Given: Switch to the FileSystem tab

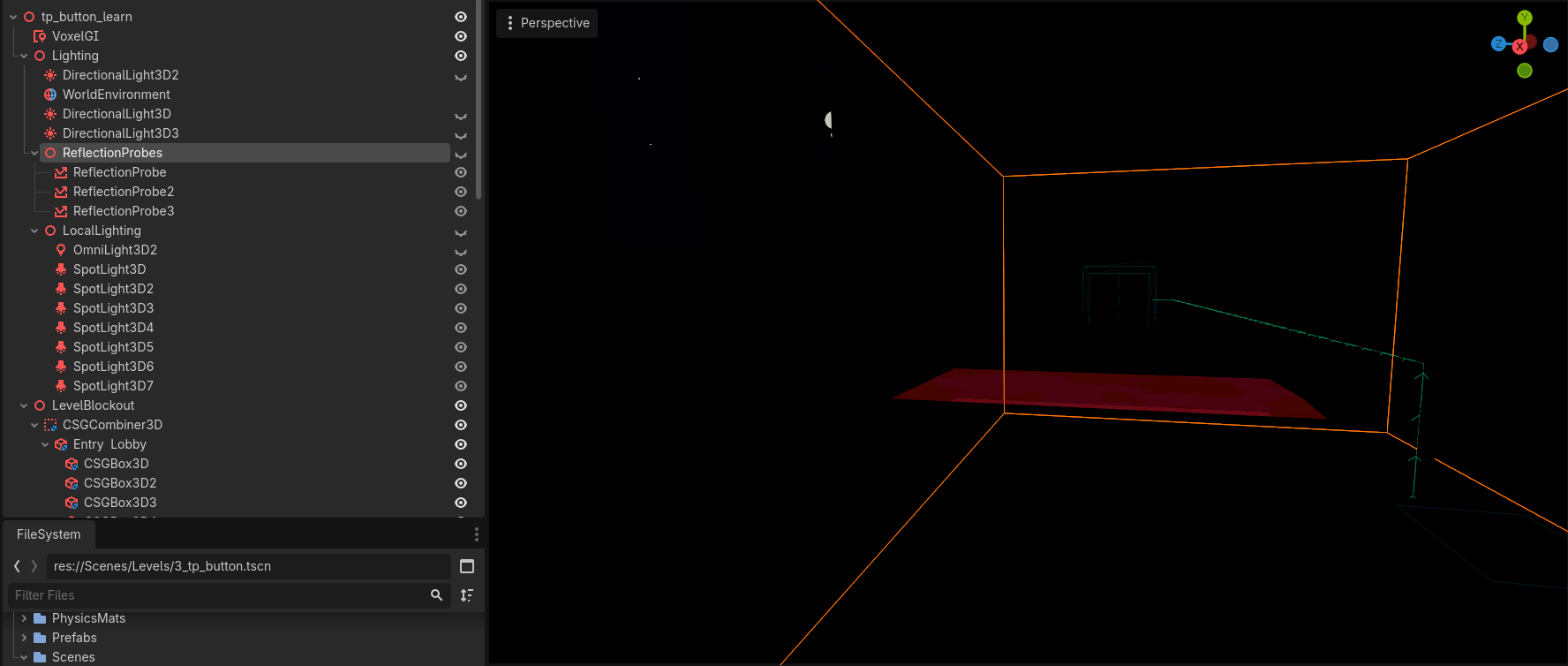Looking at the screenshot, I should [49, 534].
